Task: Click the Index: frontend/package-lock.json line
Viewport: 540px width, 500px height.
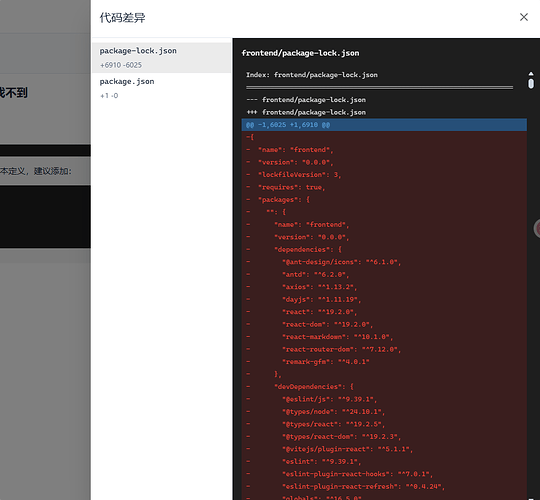Action: pos(312,75)
